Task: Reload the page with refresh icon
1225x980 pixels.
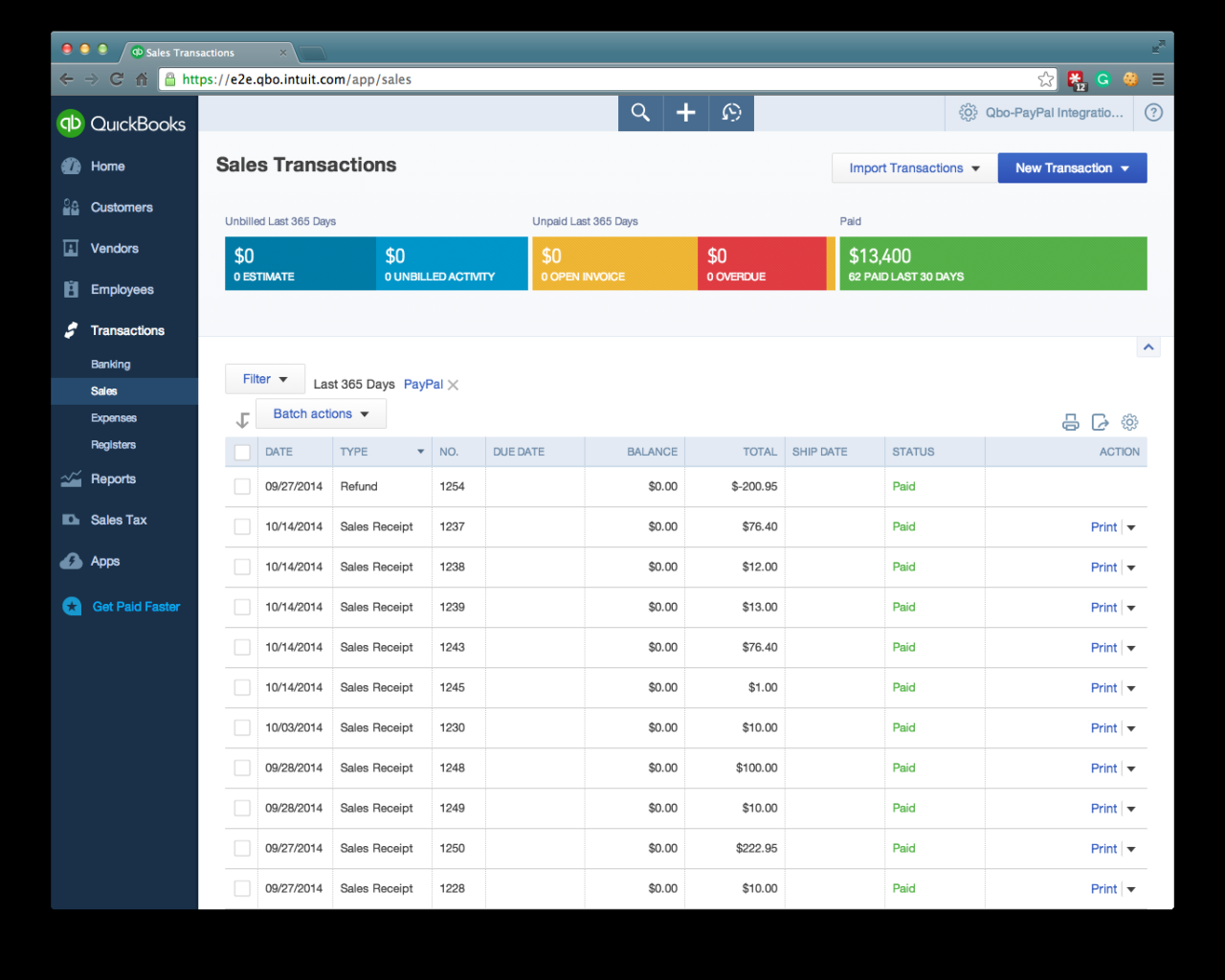Action: [117, 79]
